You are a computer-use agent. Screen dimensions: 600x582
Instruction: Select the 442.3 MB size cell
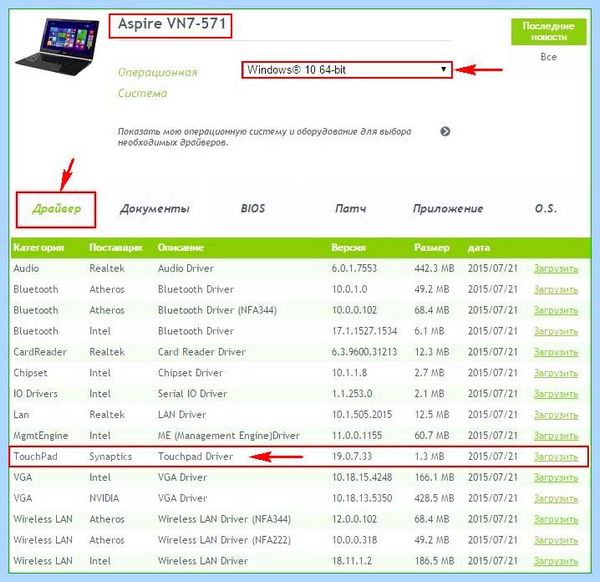(434, 269)
